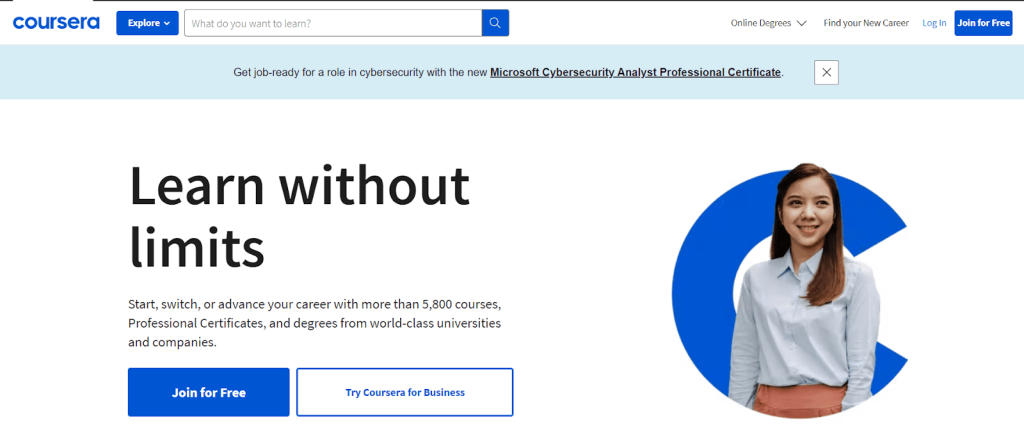Click the paragraph mentioning 5,800 courses
Image resolution: width=1024 pixels, height=428 pixels.
click(315, 323)
